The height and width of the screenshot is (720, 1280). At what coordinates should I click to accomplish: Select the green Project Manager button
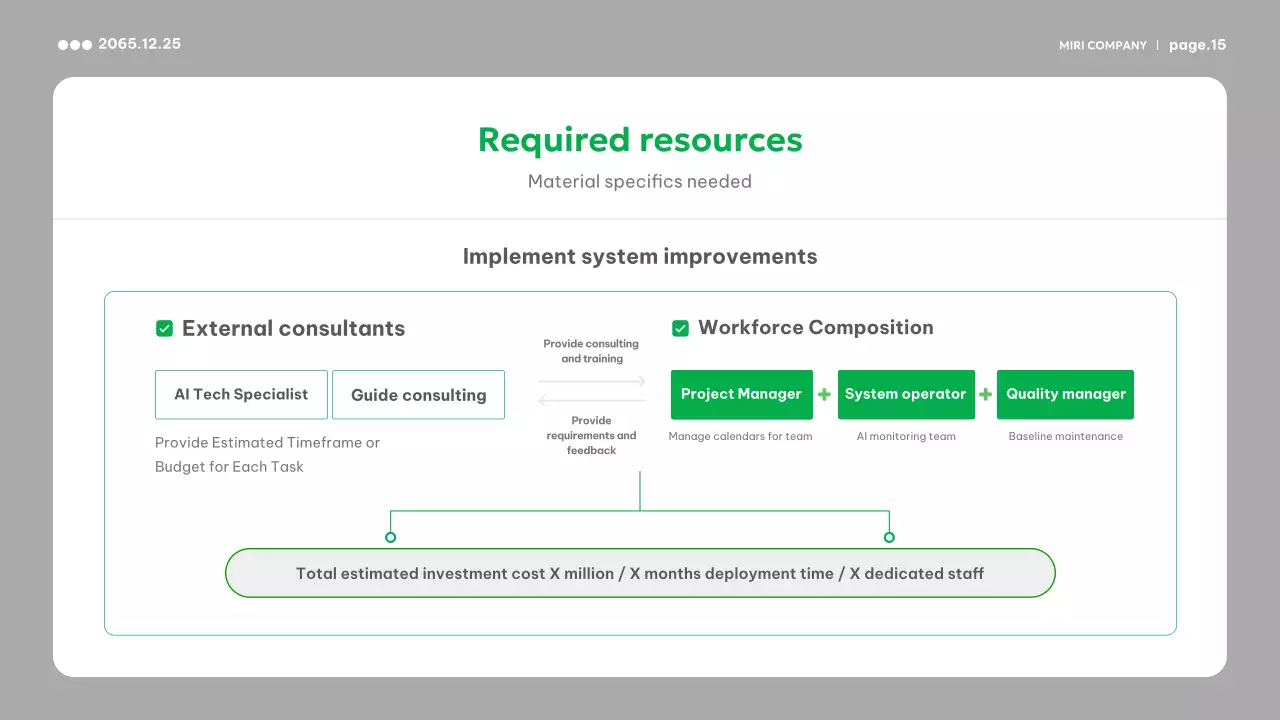(741, 395)
